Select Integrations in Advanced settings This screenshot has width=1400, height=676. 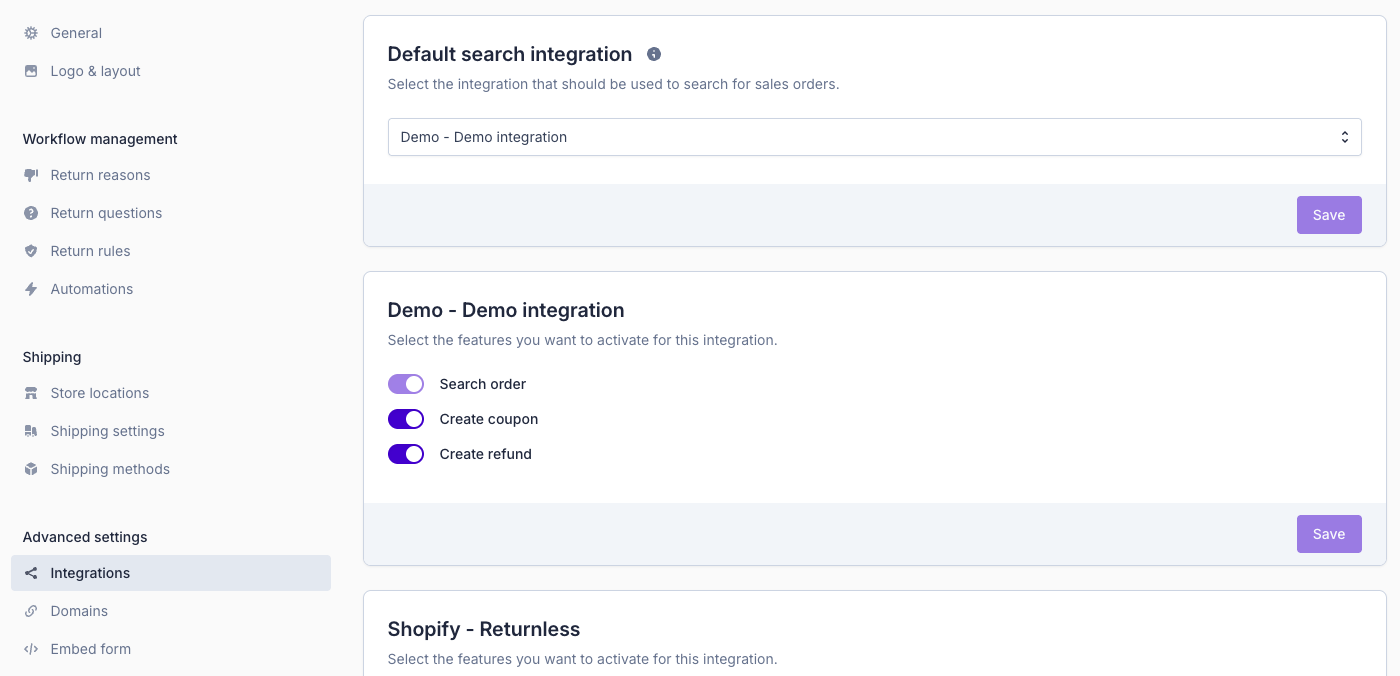coord(90,573)
